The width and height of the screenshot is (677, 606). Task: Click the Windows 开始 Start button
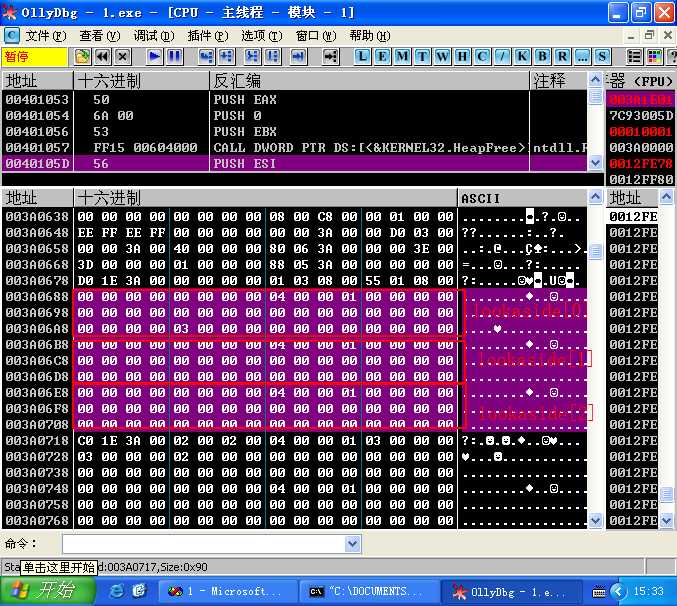pyautogui.click(x=47, y=590)
